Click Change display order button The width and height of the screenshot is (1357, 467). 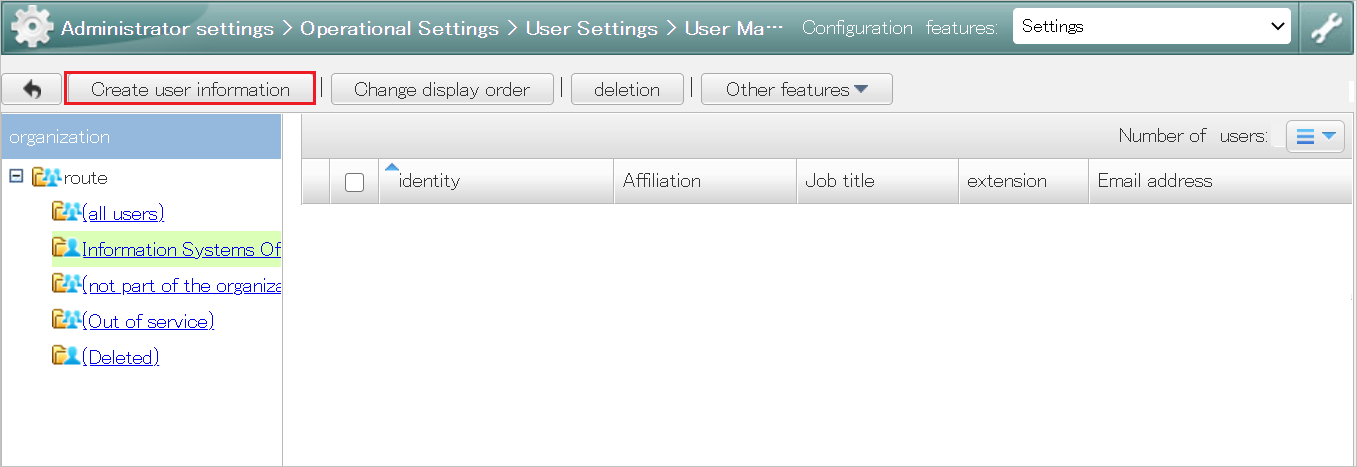click(x=442, y=89)
